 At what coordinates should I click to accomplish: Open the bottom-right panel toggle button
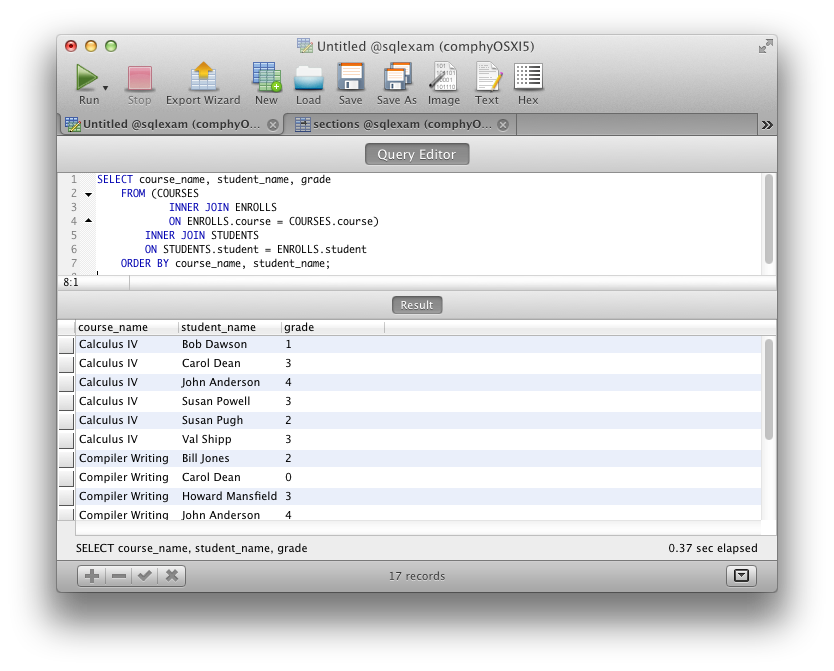click(x=741, y=576)
